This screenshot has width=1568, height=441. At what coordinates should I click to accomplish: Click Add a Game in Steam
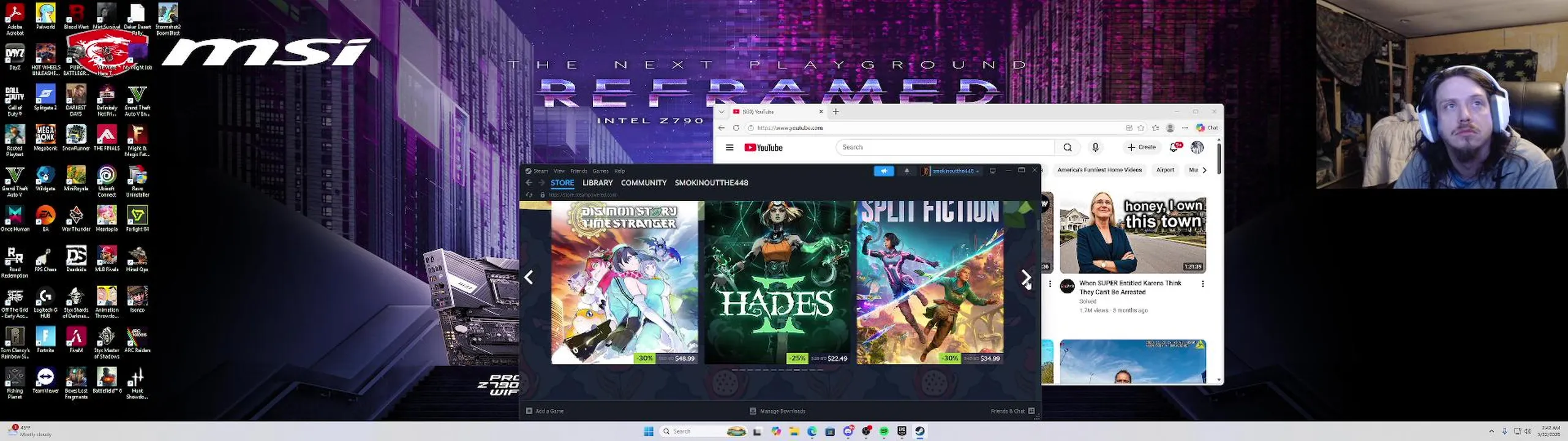pos(545,411)
